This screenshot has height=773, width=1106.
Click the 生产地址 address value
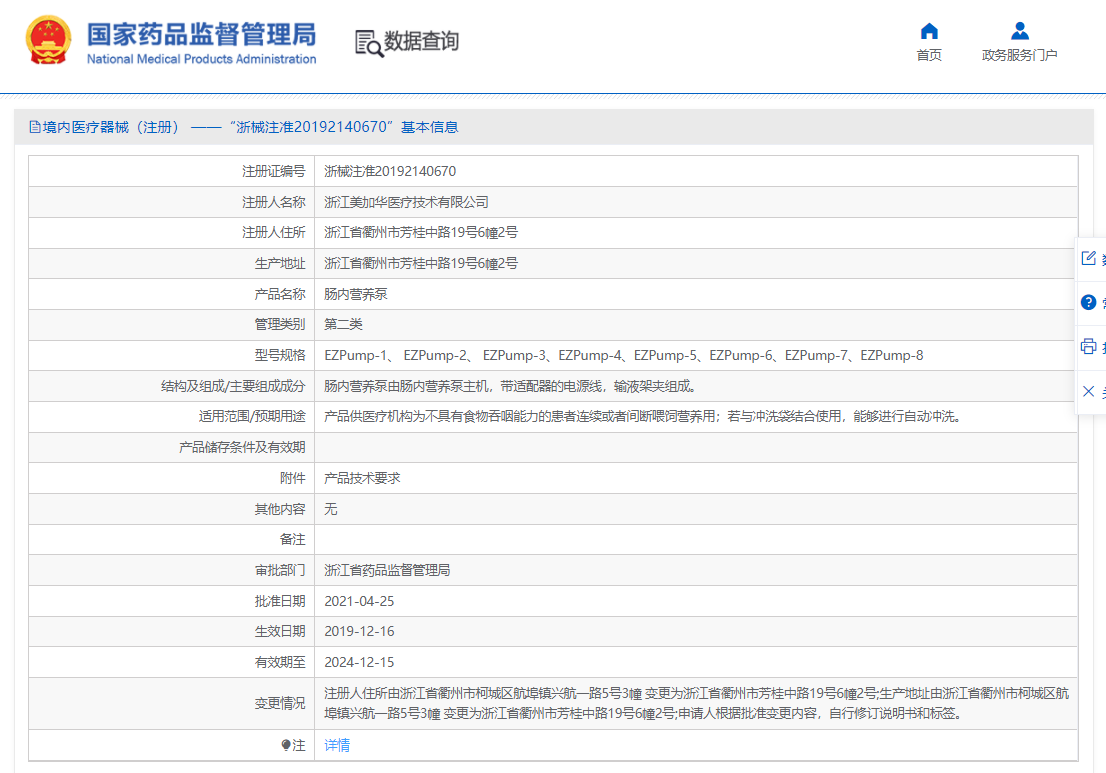(x=420, y=264)
